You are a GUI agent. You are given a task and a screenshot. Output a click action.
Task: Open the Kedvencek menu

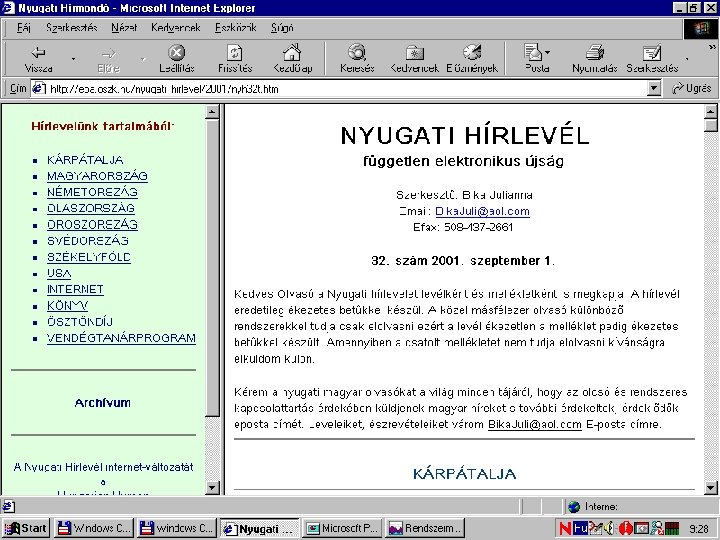point(176,28)
